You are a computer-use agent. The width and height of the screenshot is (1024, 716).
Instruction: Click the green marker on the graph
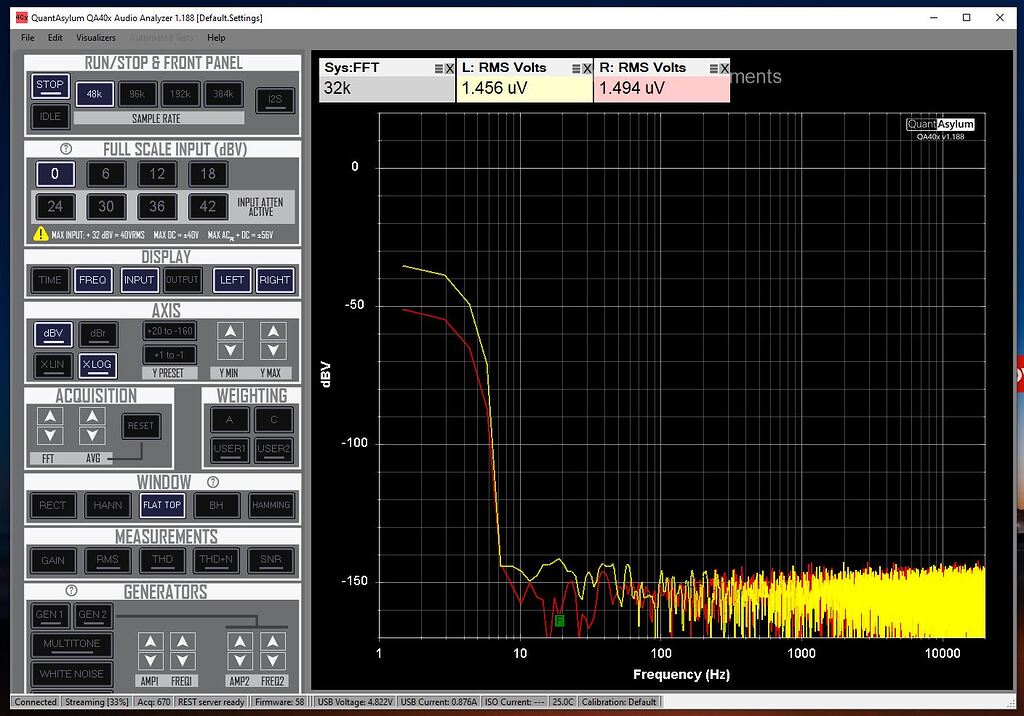(x=559, y=621)
